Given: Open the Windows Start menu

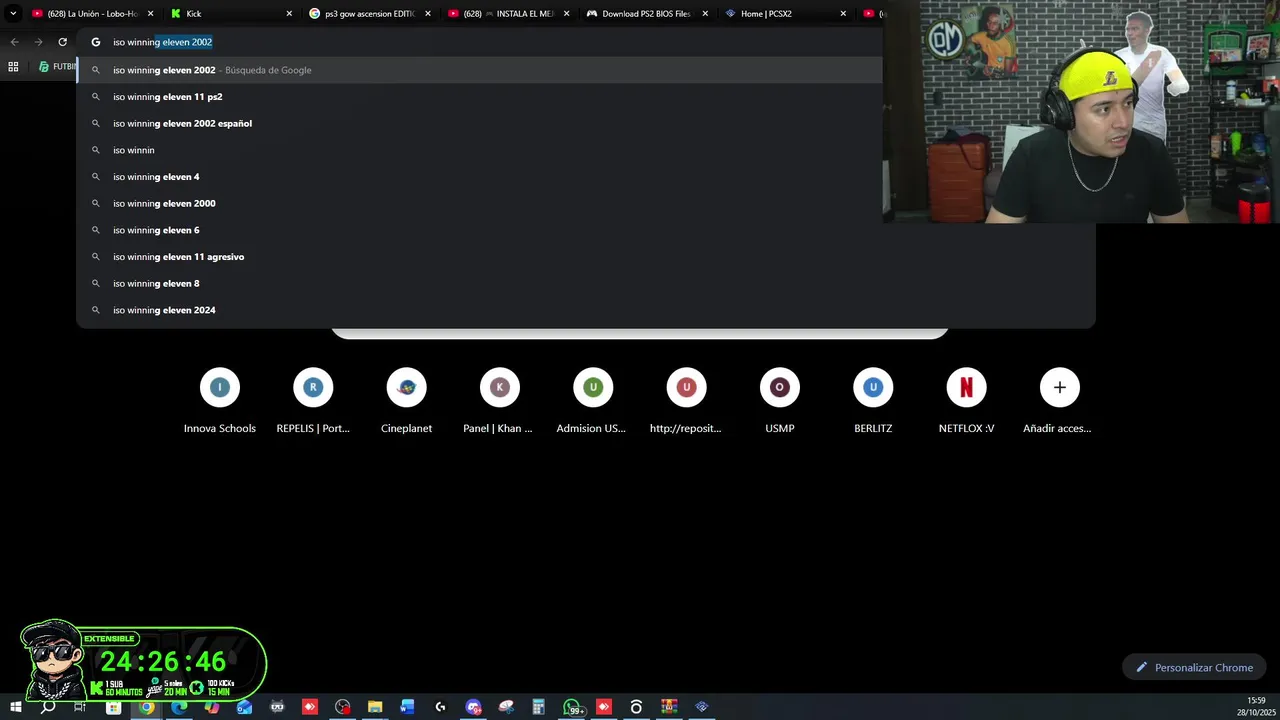Looking at the screenshot, I should point(15,707).
